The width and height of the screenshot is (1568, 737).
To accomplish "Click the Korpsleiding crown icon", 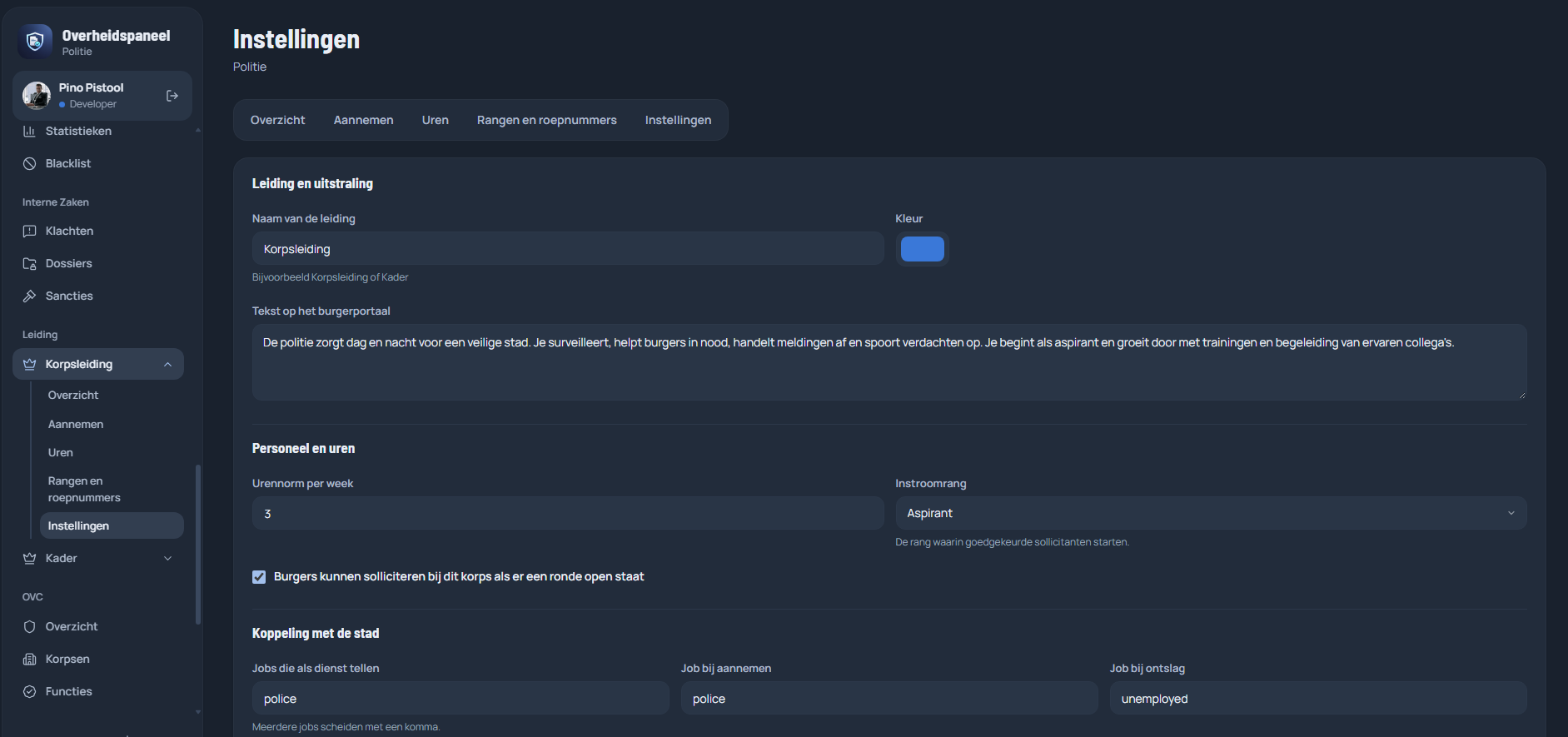I will (30, 364).
